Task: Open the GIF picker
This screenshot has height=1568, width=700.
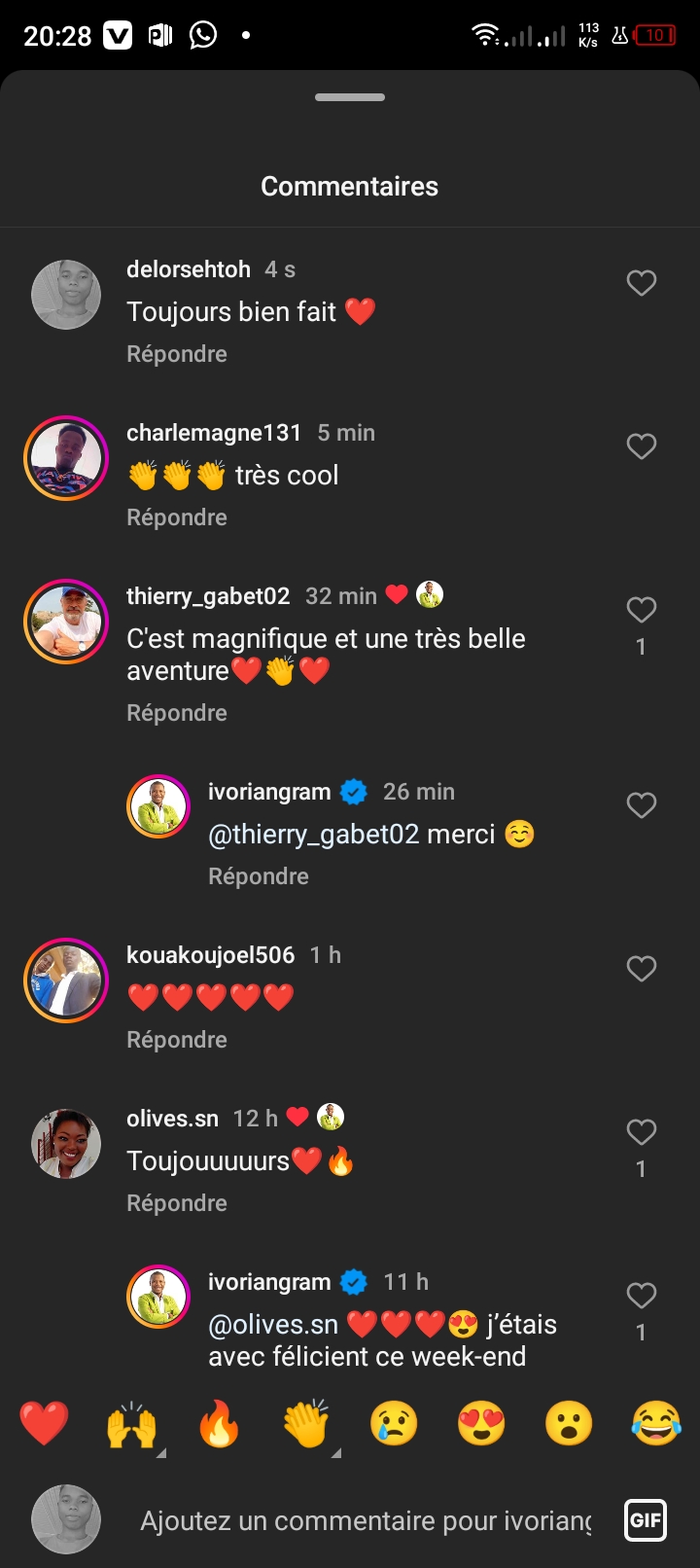Action: click(646, 1520)
